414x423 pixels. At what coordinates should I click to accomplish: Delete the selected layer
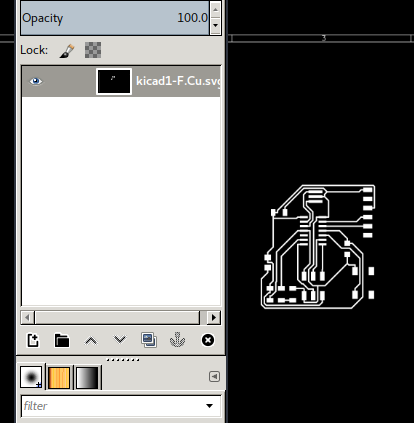208,340
